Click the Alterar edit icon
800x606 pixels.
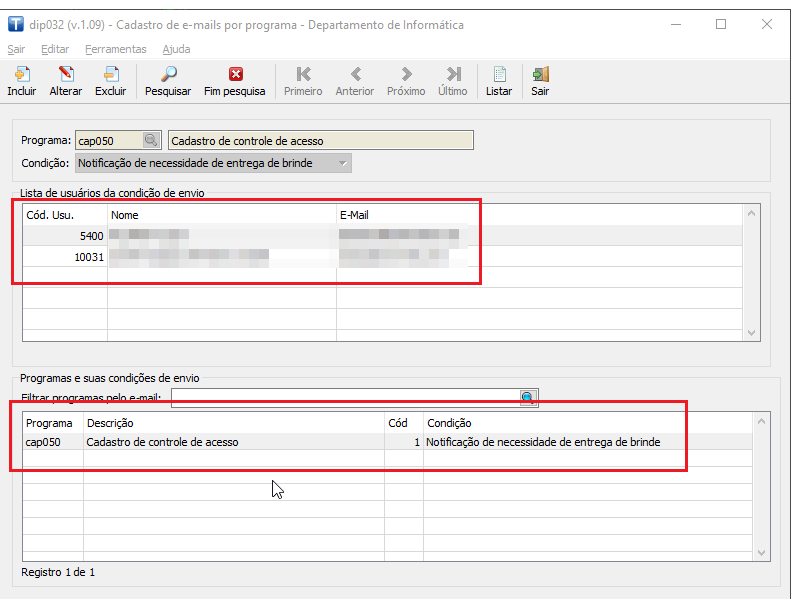pyautogui.click(x=66, y=75)
